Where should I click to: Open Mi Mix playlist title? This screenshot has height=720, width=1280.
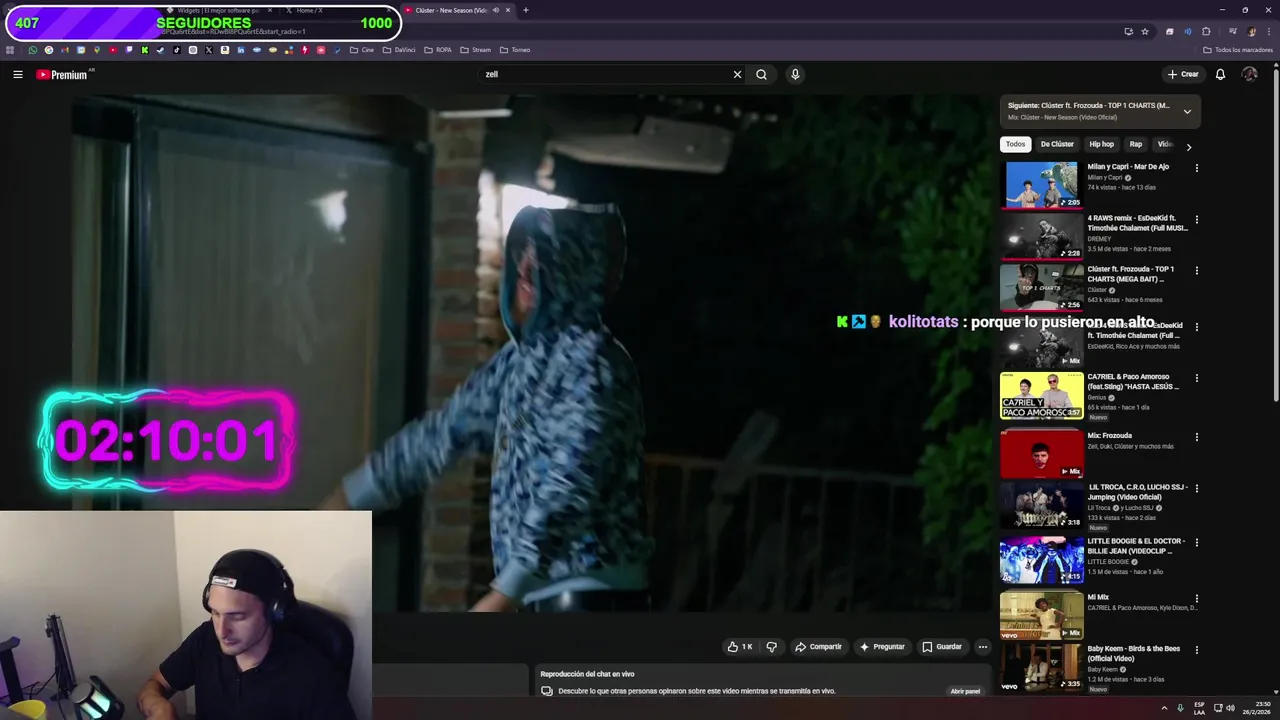[x=1098, y=597]
